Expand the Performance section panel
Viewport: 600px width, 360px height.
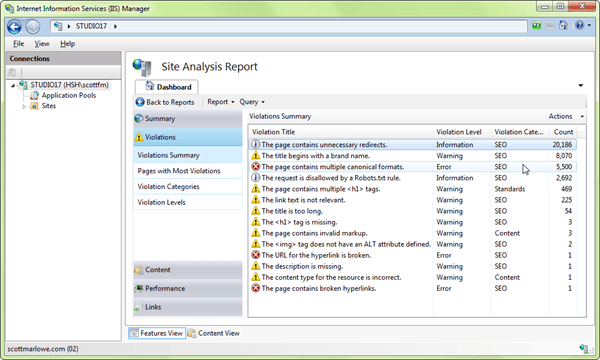click(188, 288)
